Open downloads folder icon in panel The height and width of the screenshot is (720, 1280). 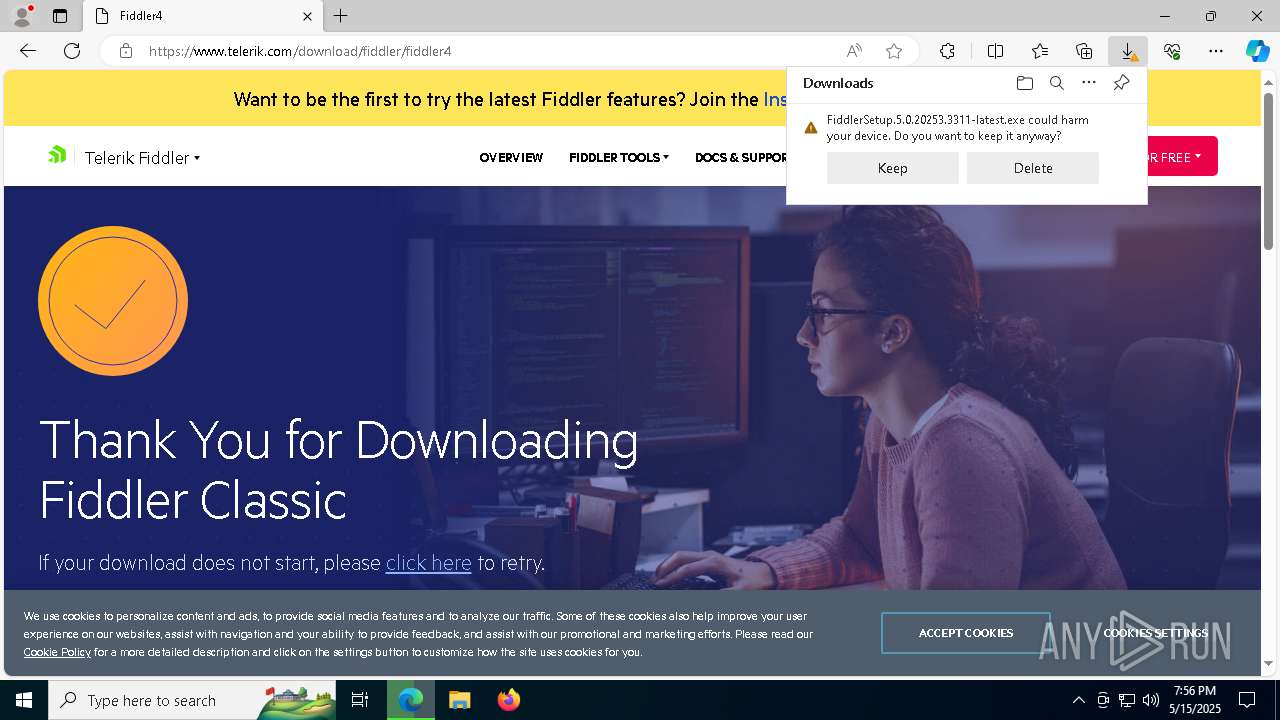(x=1024, y=83)
